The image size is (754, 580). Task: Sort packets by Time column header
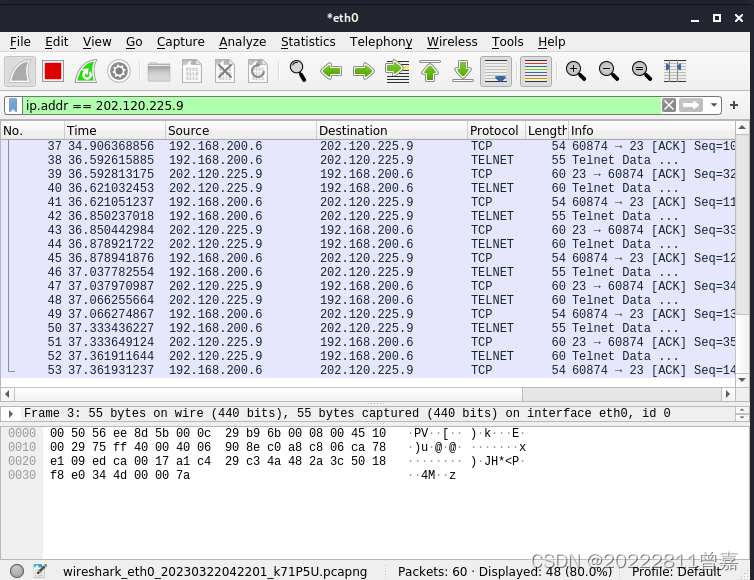(x=115, y=130)
